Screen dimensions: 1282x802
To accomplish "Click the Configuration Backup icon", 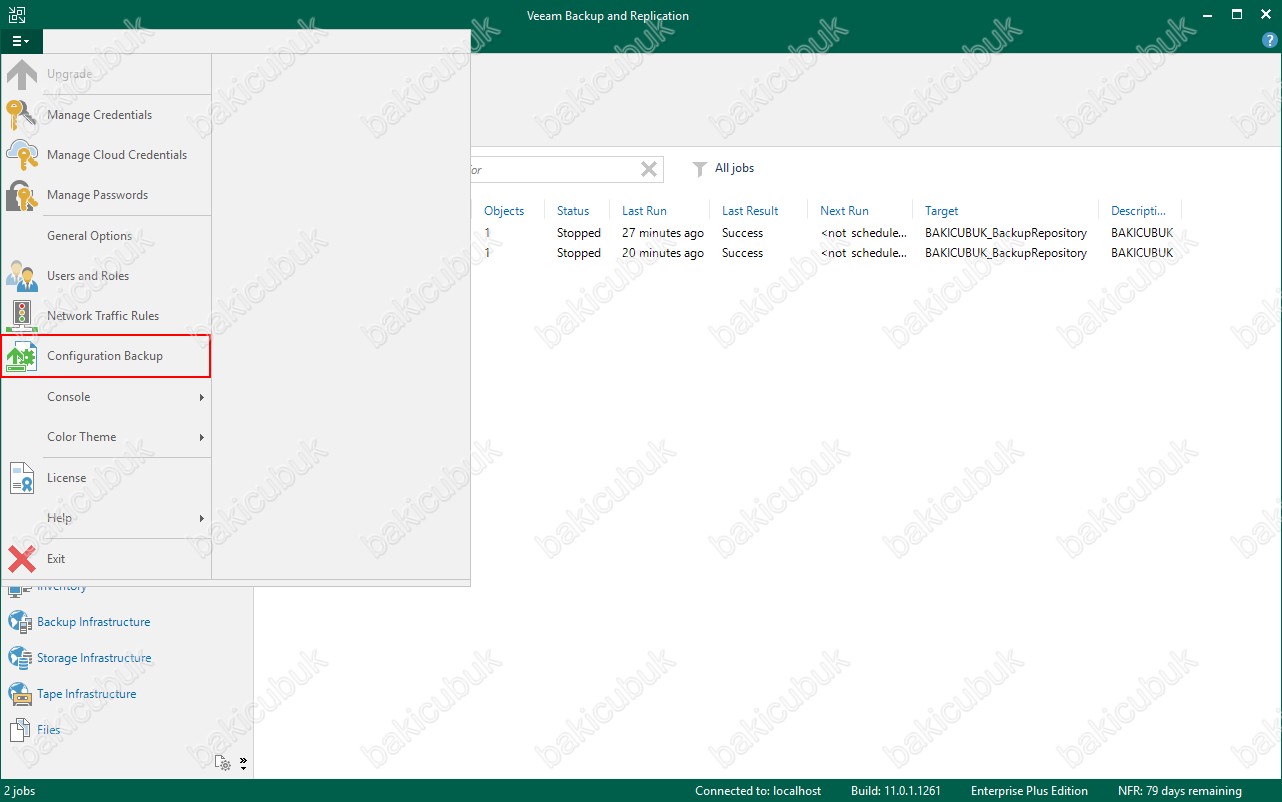I will point(22,357).
